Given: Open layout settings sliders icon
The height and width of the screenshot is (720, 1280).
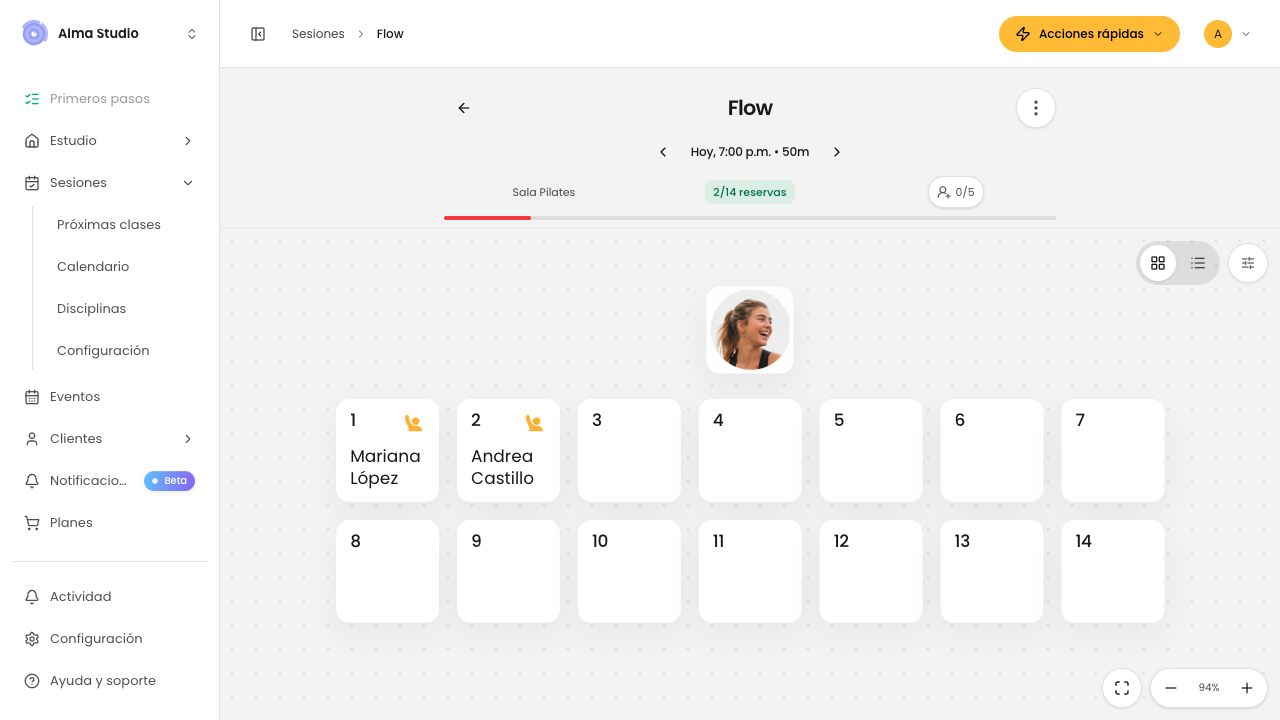Looking at the screenshot, I should pos(1248,263).
